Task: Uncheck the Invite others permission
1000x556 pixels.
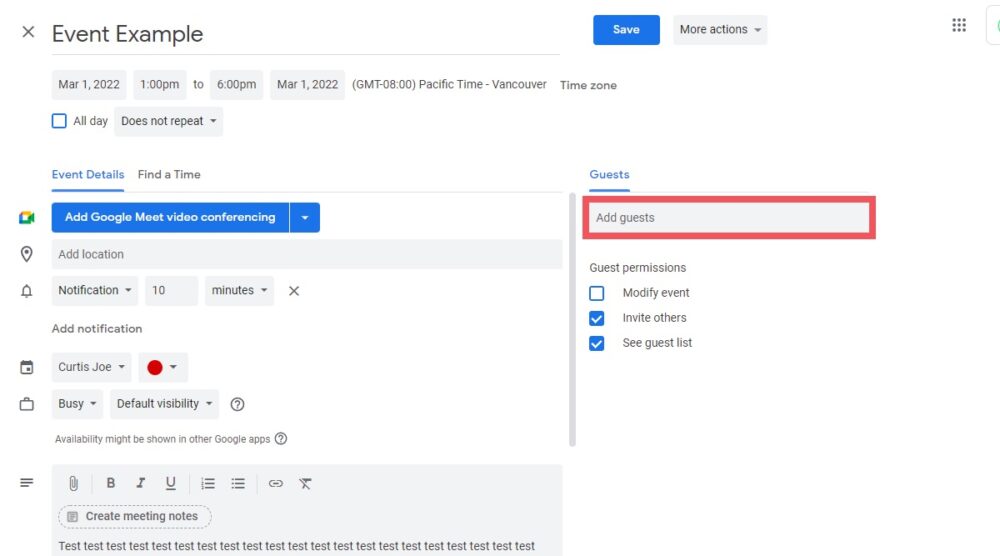Action: click(596, 318)
